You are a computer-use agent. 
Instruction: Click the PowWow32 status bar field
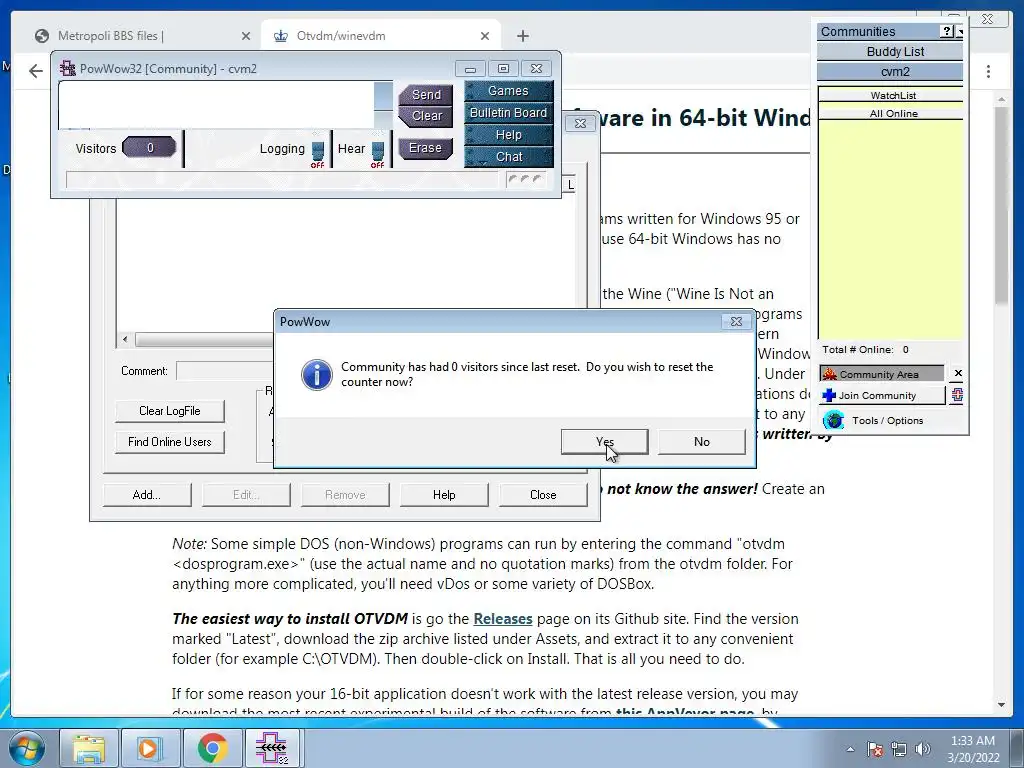tap(281, 180)
